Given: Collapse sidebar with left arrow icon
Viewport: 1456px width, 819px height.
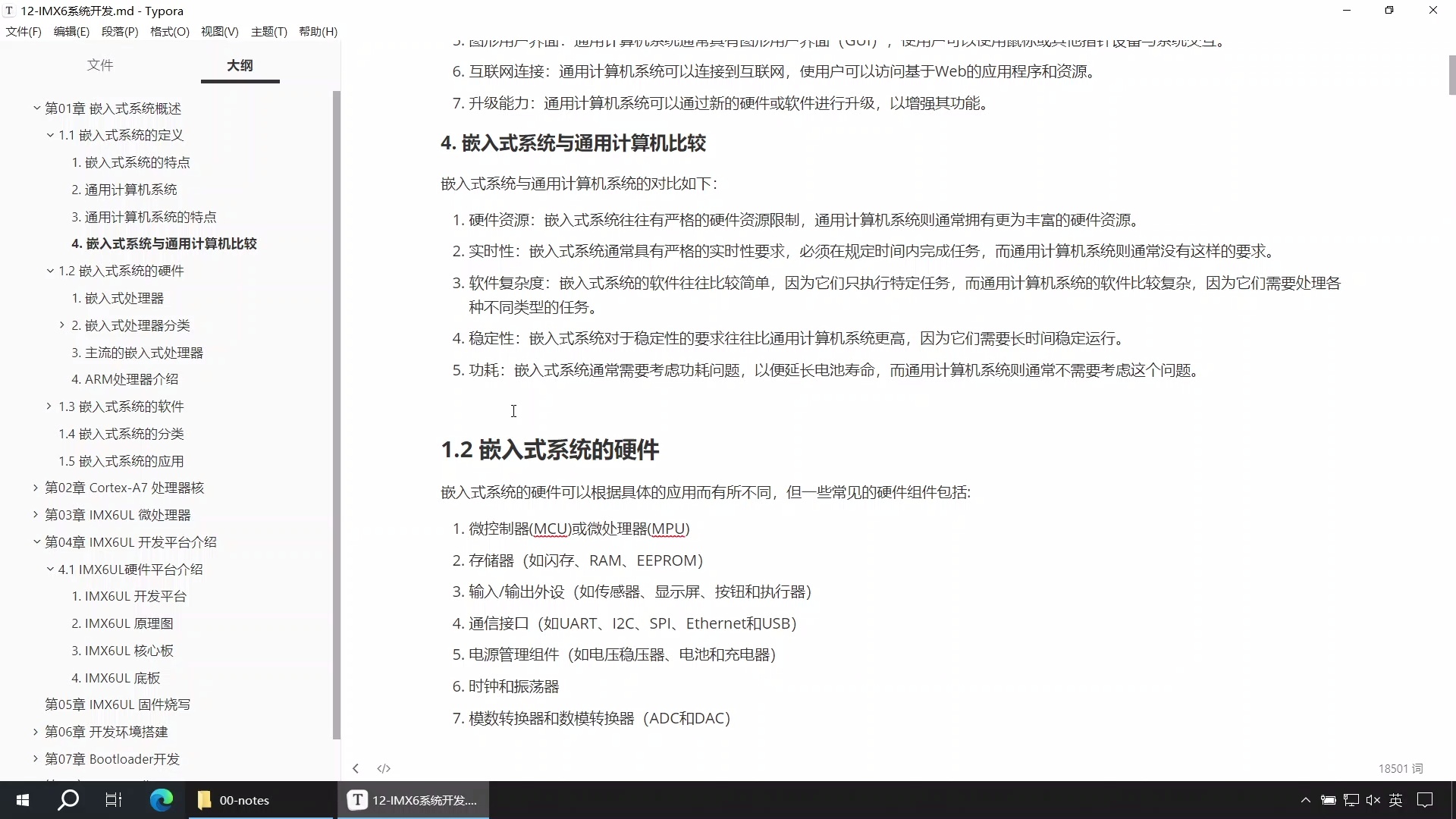Looking at the screenshot, I should pos(356,768).
